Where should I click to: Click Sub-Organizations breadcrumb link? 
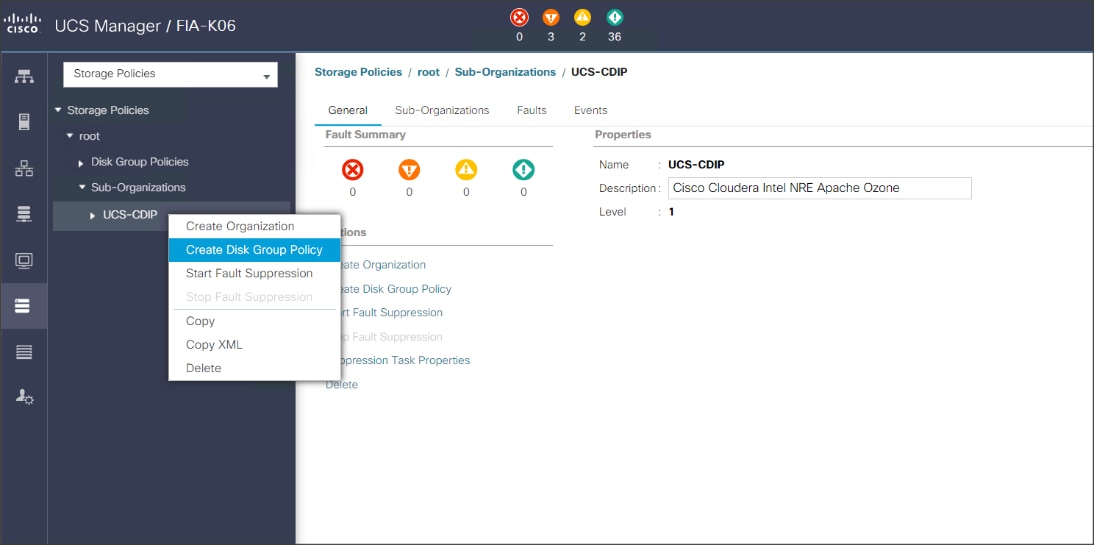[x=505, y=72]
